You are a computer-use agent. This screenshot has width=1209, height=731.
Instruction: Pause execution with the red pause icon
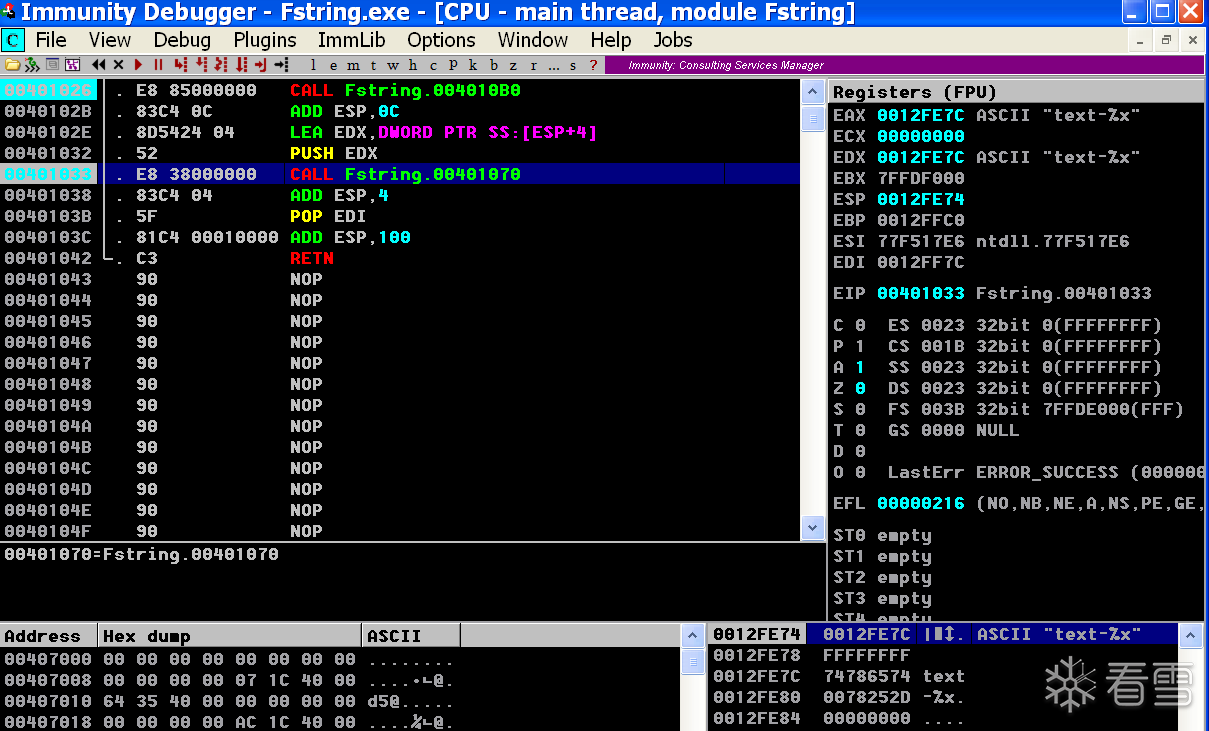[x=158, y=65]
